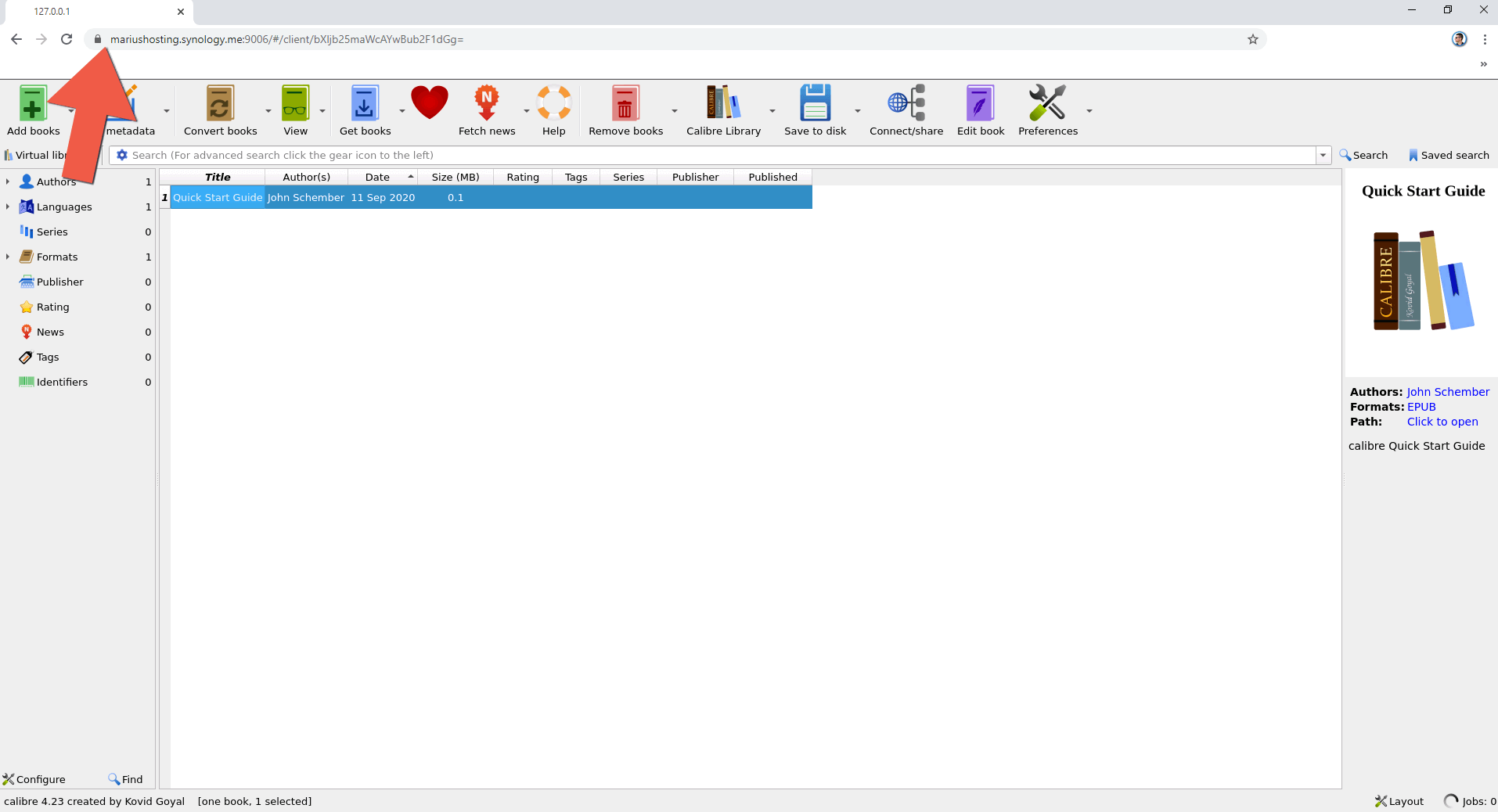Open Preferences tools icon

pyautogui.click(x=1047, y=102)
